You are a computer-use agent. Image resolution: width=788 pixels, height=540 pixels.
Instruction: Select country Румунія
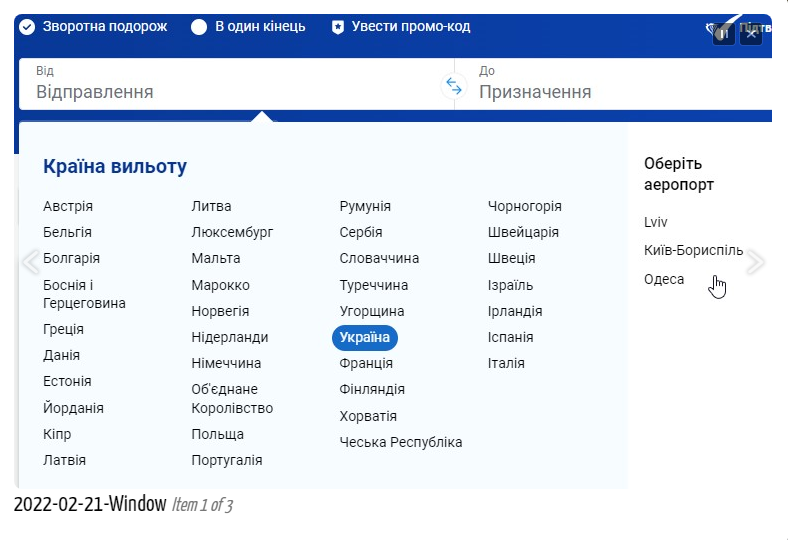pos(365,206)
